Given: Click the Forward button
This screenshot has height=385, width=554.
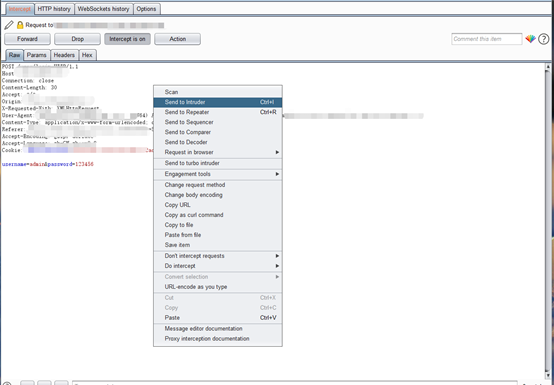Looking at the screenshot, I should 27,39.
